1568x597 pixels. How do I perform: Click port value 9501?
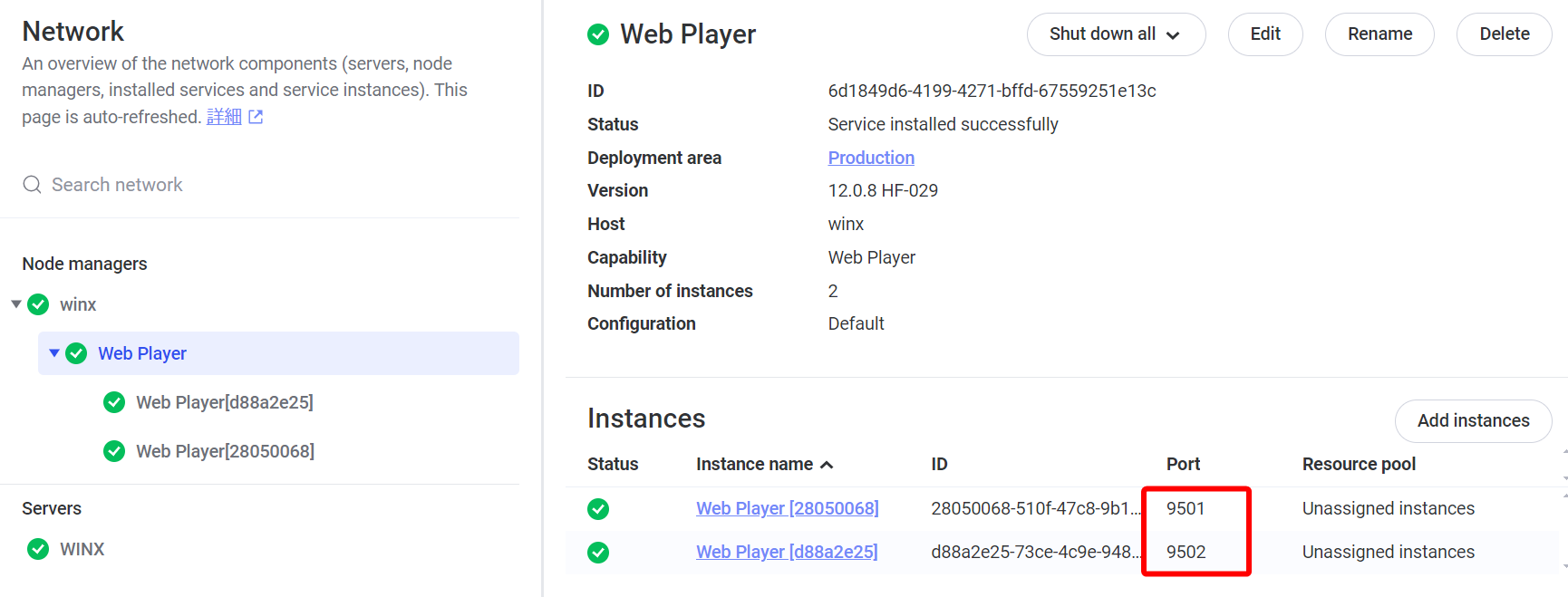tap(1186, 508)
